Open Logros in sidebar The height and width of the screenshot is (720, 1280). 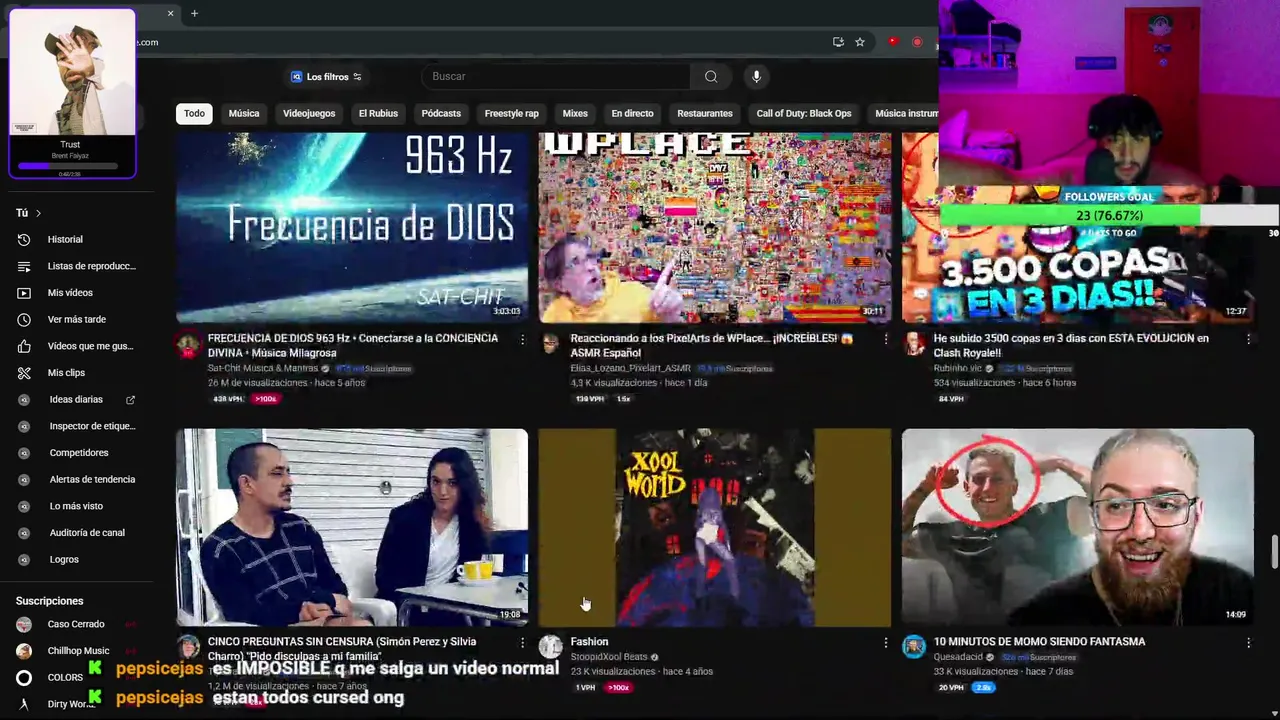(x=64, y=559)
